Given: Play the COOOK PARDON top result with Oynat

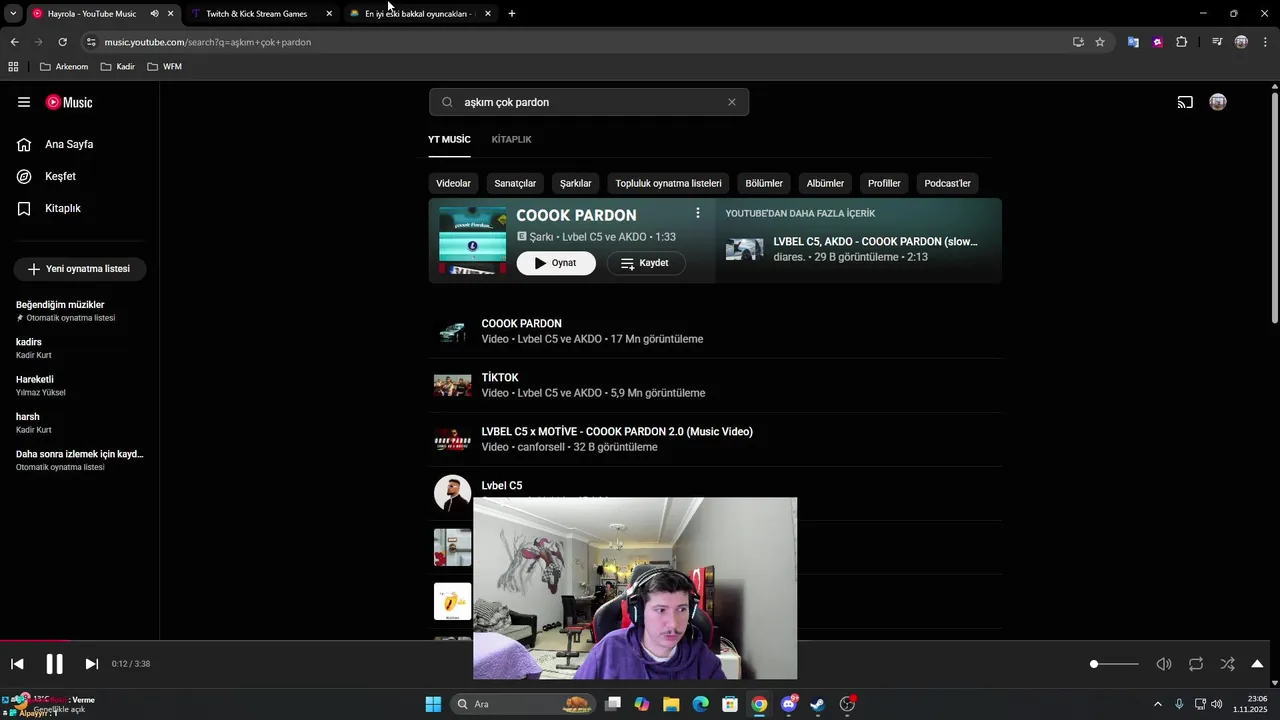Looking at the screenshot, I should click(556, 263).
